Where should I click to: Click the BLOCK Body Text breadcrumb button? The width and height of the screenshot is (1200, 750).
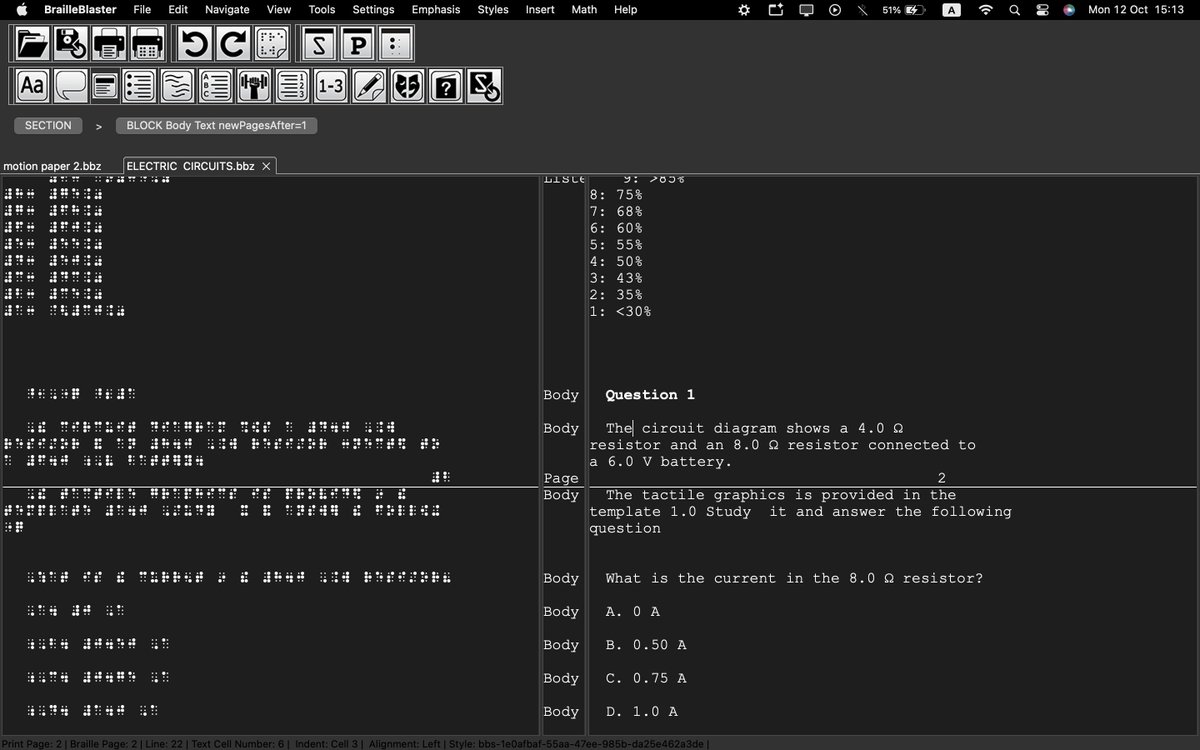216,126
